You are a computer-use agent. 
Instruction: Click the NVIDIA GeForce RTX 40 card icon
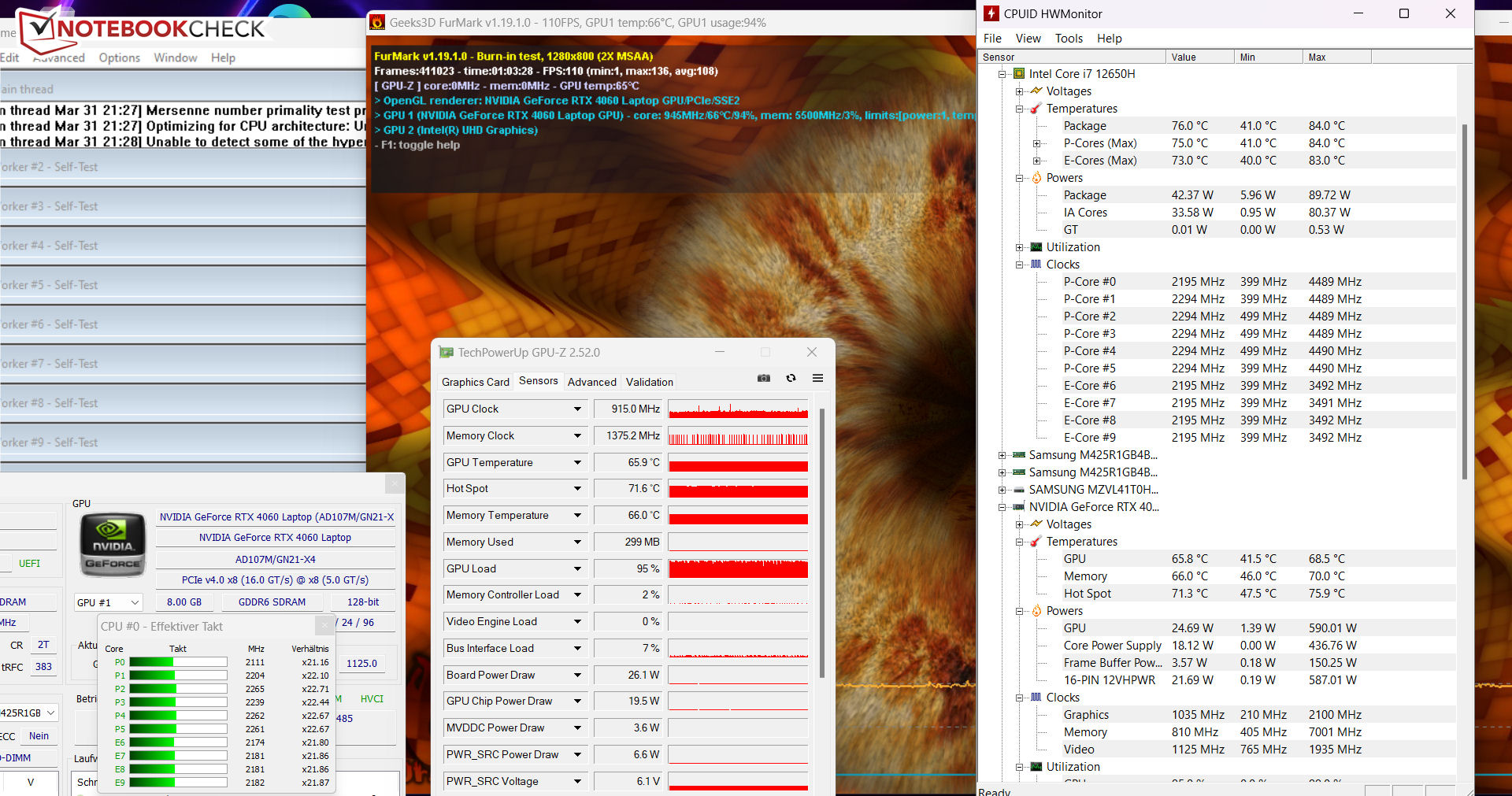point(1019,507)
